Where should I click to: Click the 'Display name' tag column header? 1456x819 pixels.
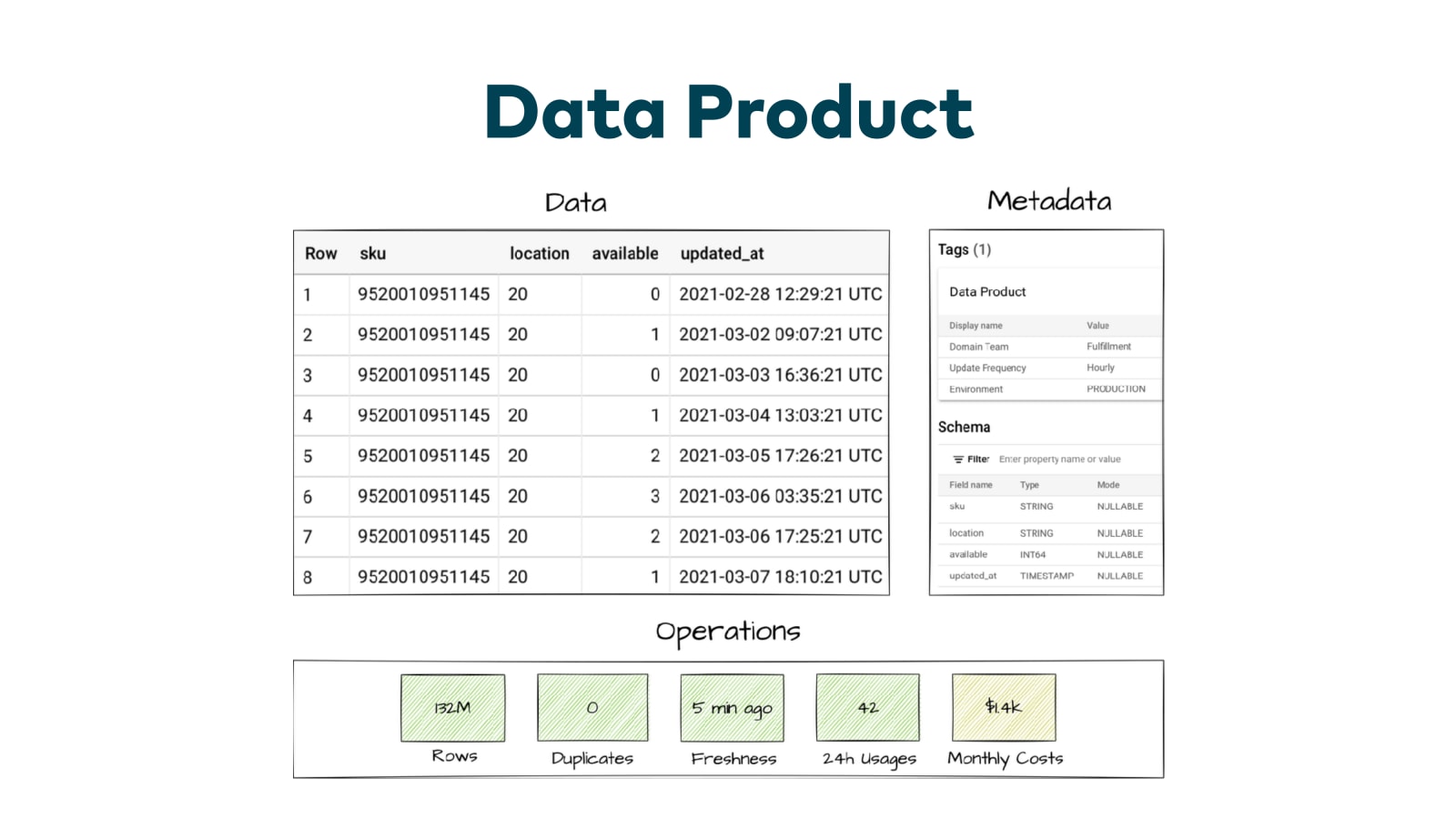[976, 326]
